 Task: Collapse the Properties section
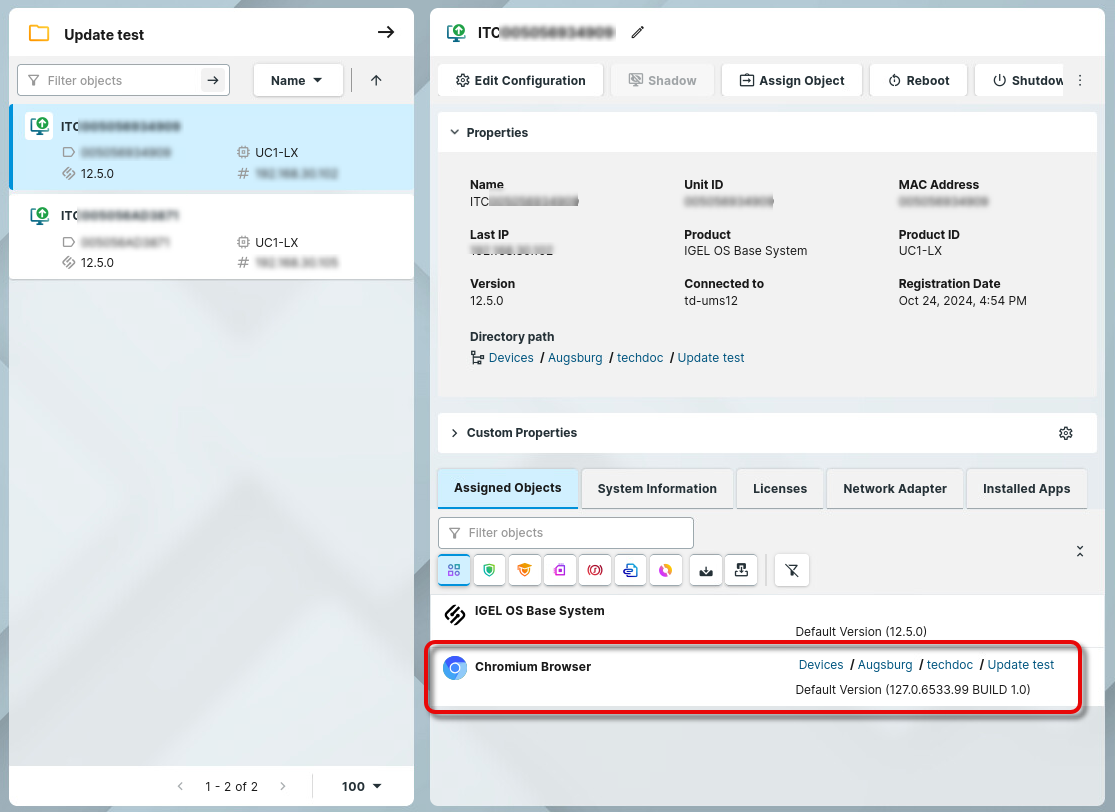(455, 132)
